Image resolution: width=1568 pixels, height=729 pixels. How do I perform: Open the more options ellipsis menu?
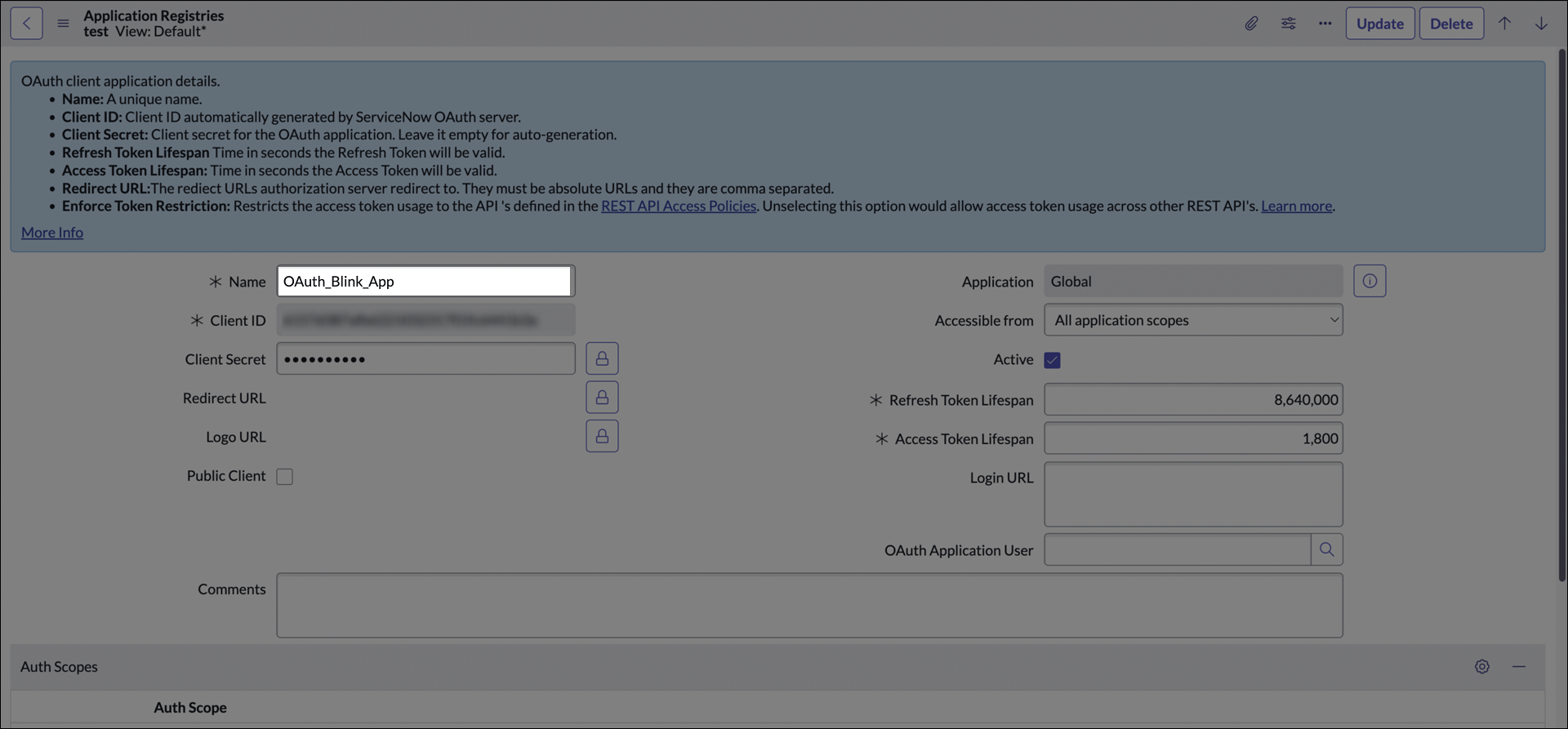click(x=1325, y=24)
